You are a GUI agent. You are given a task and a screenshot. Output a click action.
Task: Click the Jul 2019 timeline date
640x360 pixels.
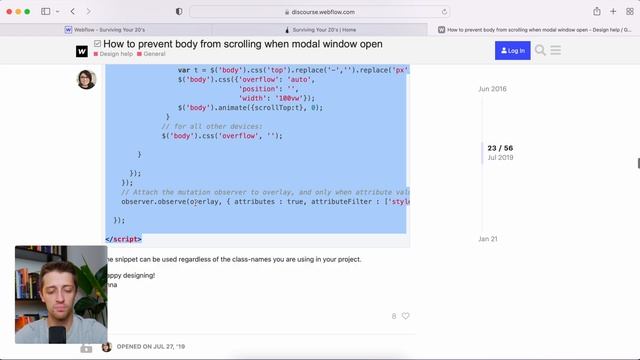click(500, 158)
